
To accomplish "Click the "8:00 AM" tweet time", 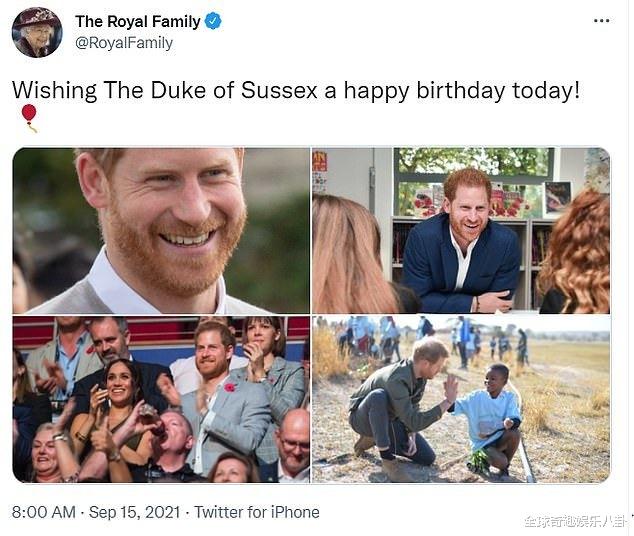I will pos(44,512).
